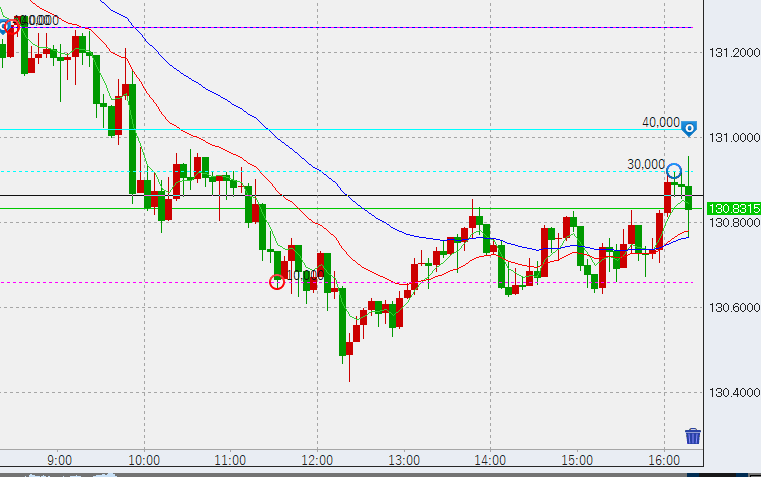This screenshot has height=477, width=761.
Task: Click the 16:00 time axis label
Action: [663, 461]
